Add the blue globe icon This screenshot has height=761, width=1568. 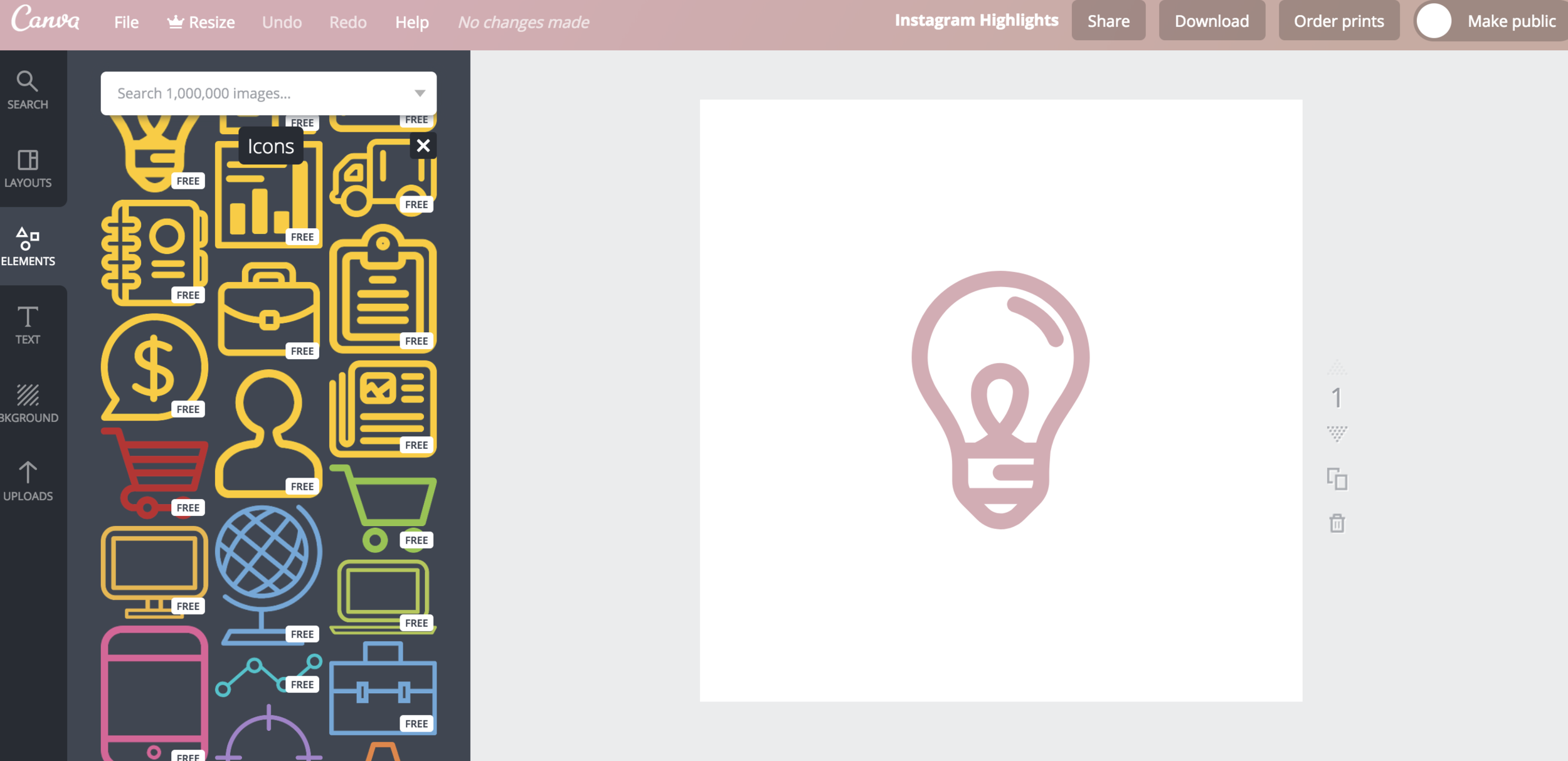[268, 575]
